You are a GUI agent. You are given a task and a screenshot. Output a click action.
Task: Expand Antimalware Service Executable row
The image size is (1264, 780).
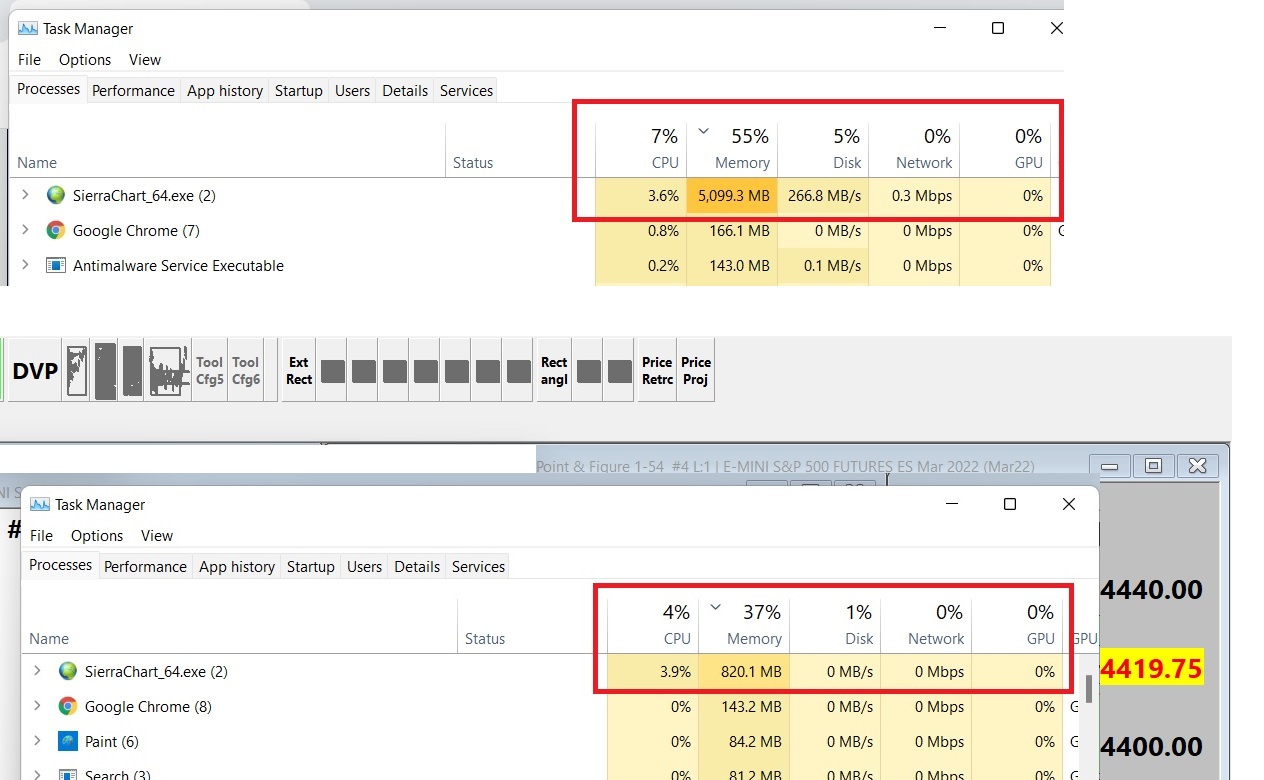pyautogui.click(x=25, y=266)
